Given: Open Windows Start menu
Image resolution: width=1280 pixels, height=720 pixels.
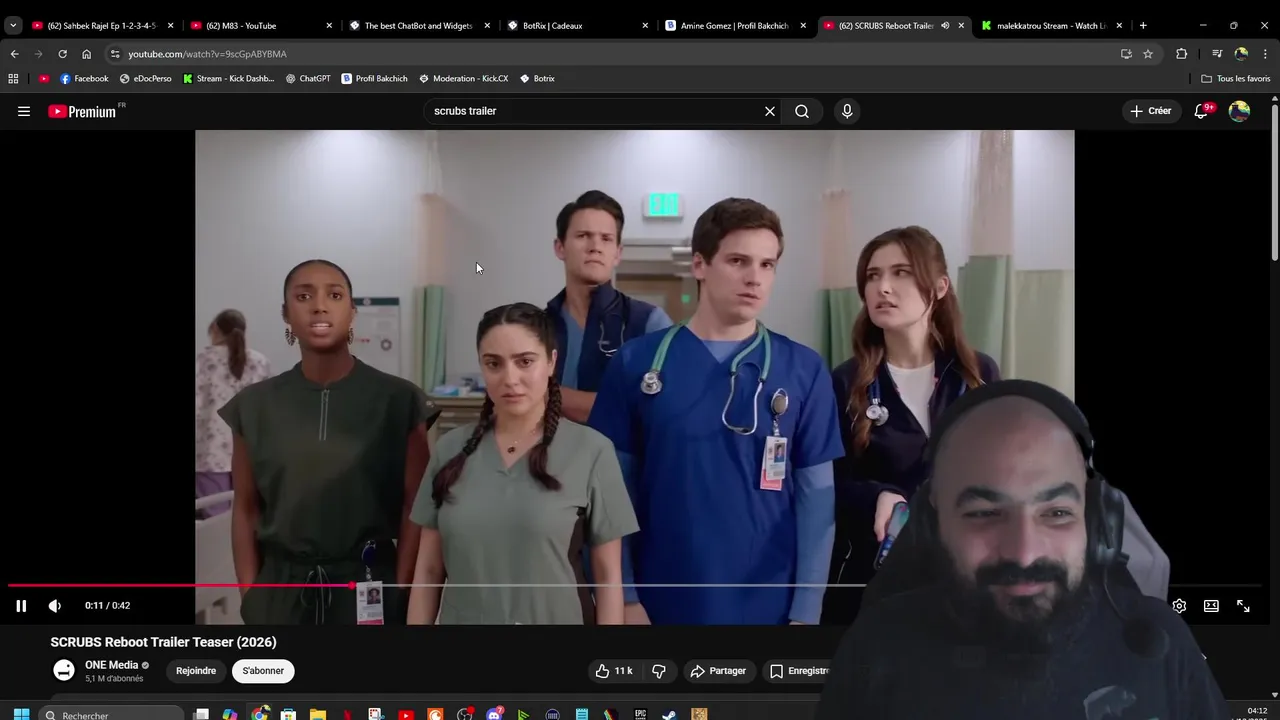Looking at the screenshot, I should (21, 714).
